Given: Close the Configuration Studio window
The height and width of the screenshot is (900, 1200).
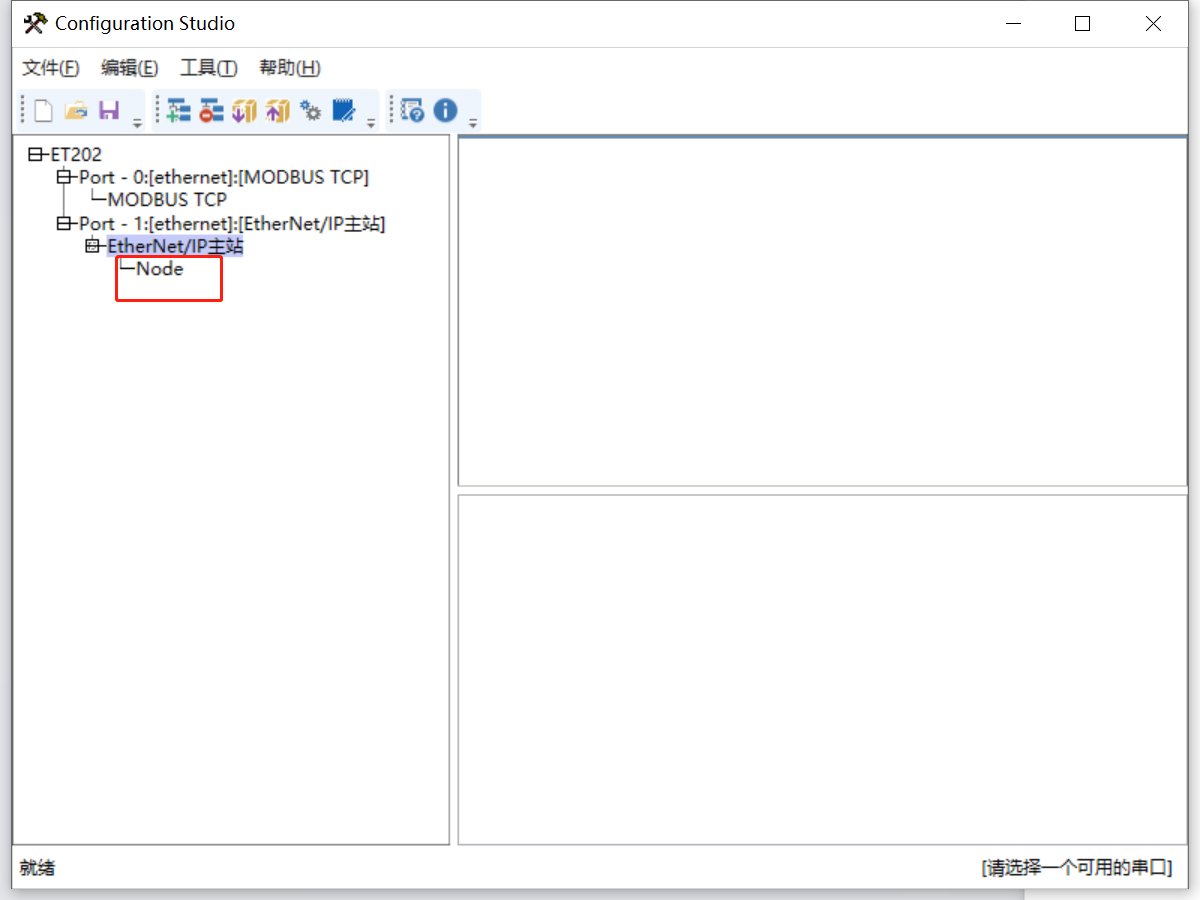Looking at the screenshot, I should click(x=1153, y=24).
